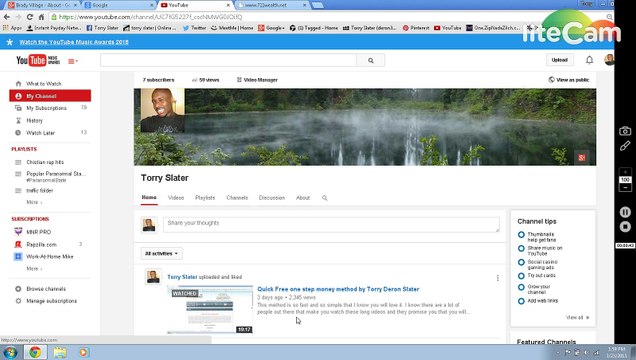Switch to the Discussion tab
The width and height of the screenshot is (636, 360).
pos(272,198)
